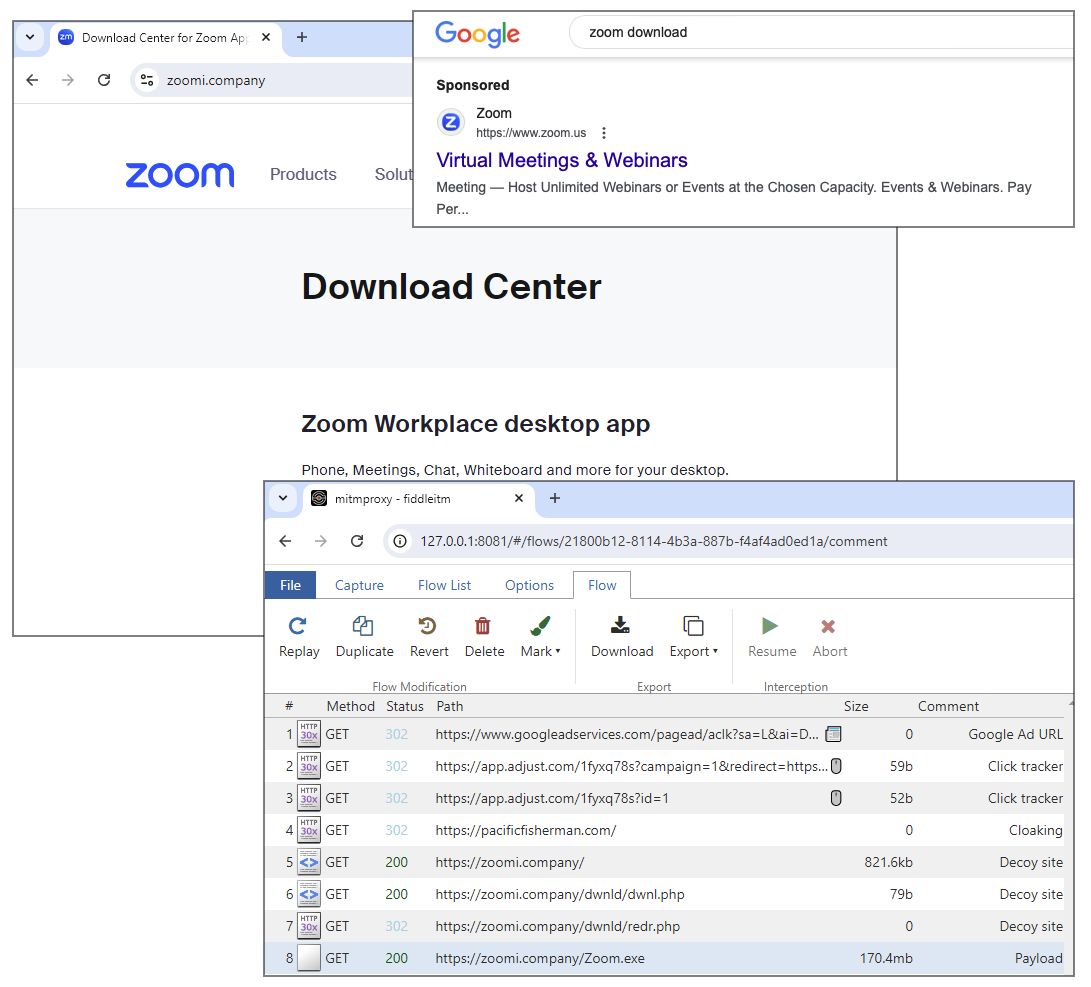Delete the selected flow
Viewport: 1091px width, 987px height.
click(x=484, y=637)
